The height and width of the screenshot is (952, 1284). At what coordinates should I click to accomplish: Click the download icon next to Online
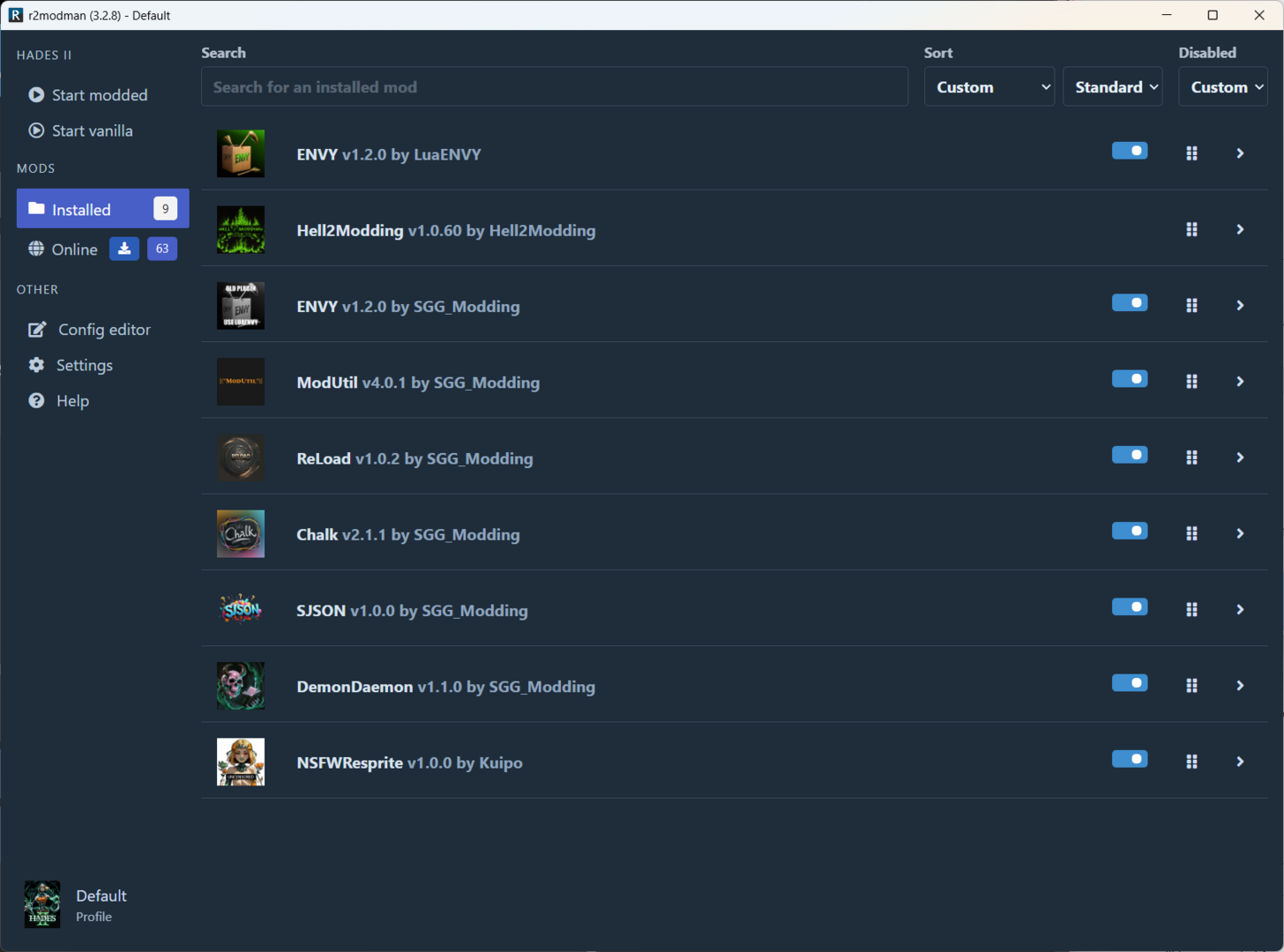(124, 249)
